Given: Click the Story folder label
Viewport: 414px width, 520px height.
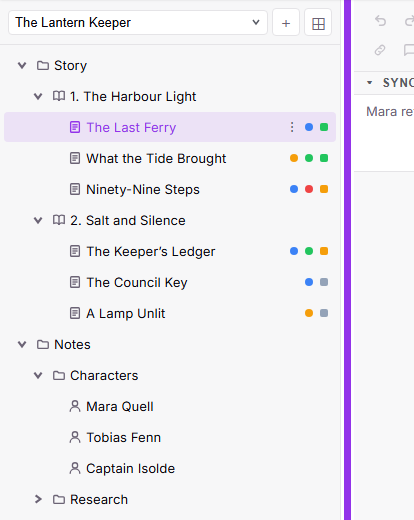Looking at the screenshot, I should point(70,66).
